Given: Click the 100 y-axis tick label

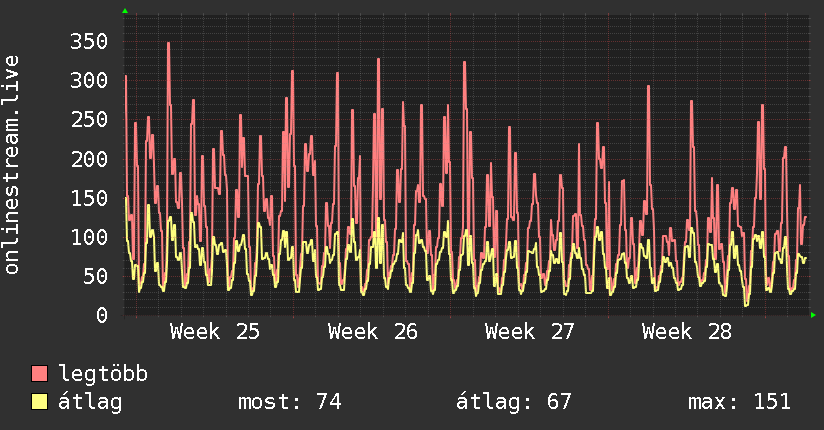Looking at the screenshot, I should (89, 237).
